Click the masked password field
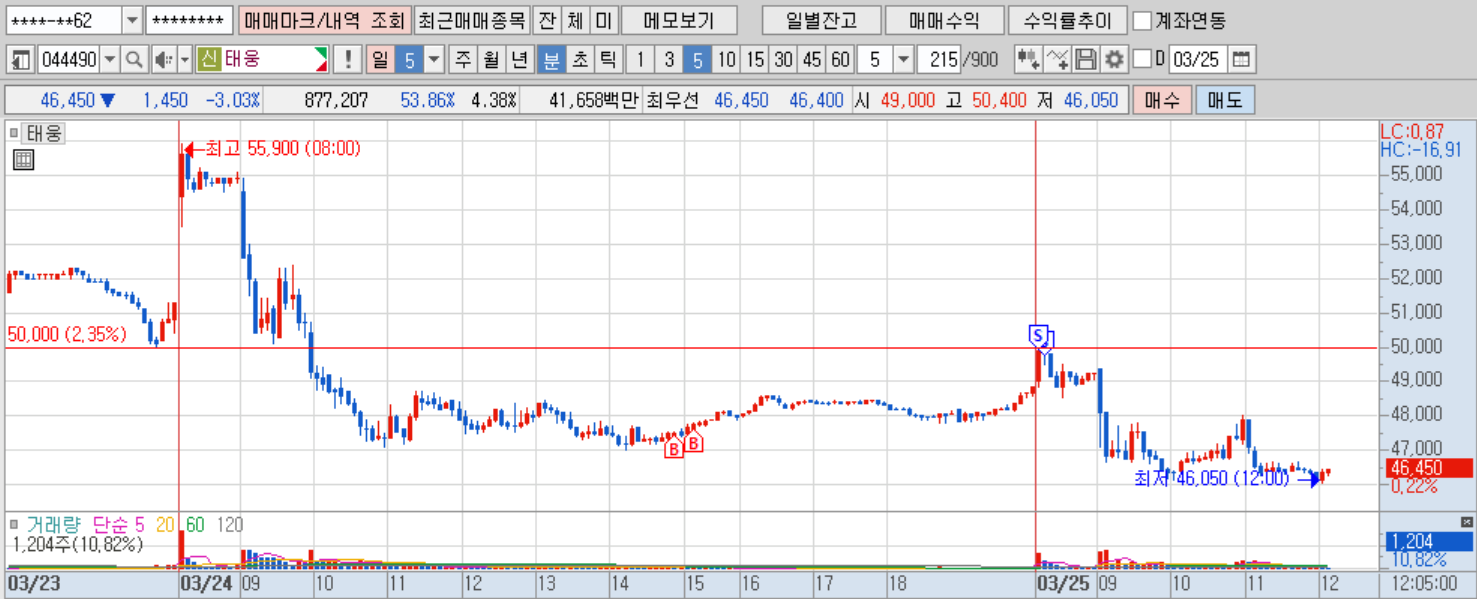1477x599 pixels. click(190, 20)
